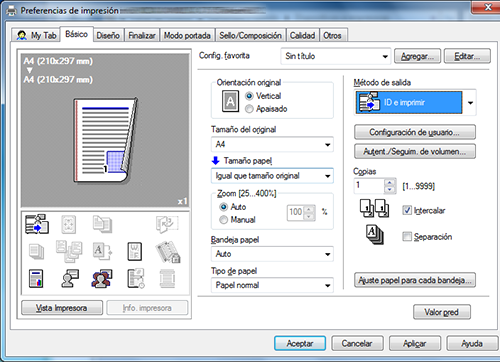
Task: Click the My Tab user icon
Action: (22, 35)
